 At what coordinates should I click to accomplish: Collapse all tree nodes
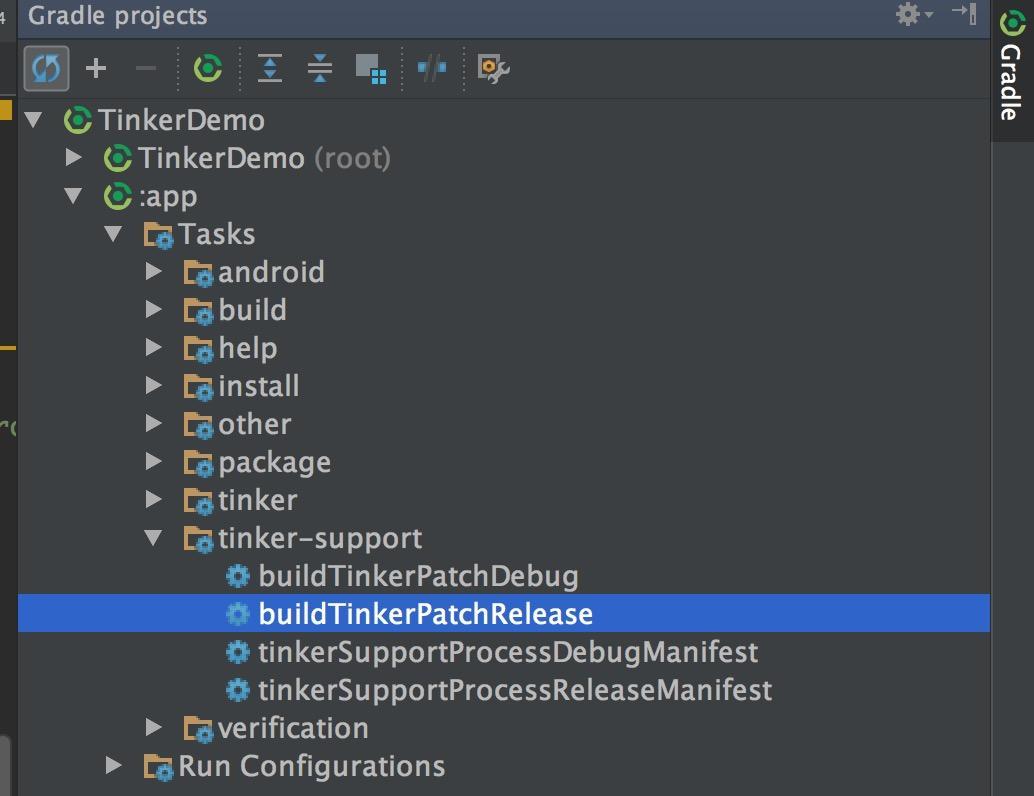click(x=320, y=68)
